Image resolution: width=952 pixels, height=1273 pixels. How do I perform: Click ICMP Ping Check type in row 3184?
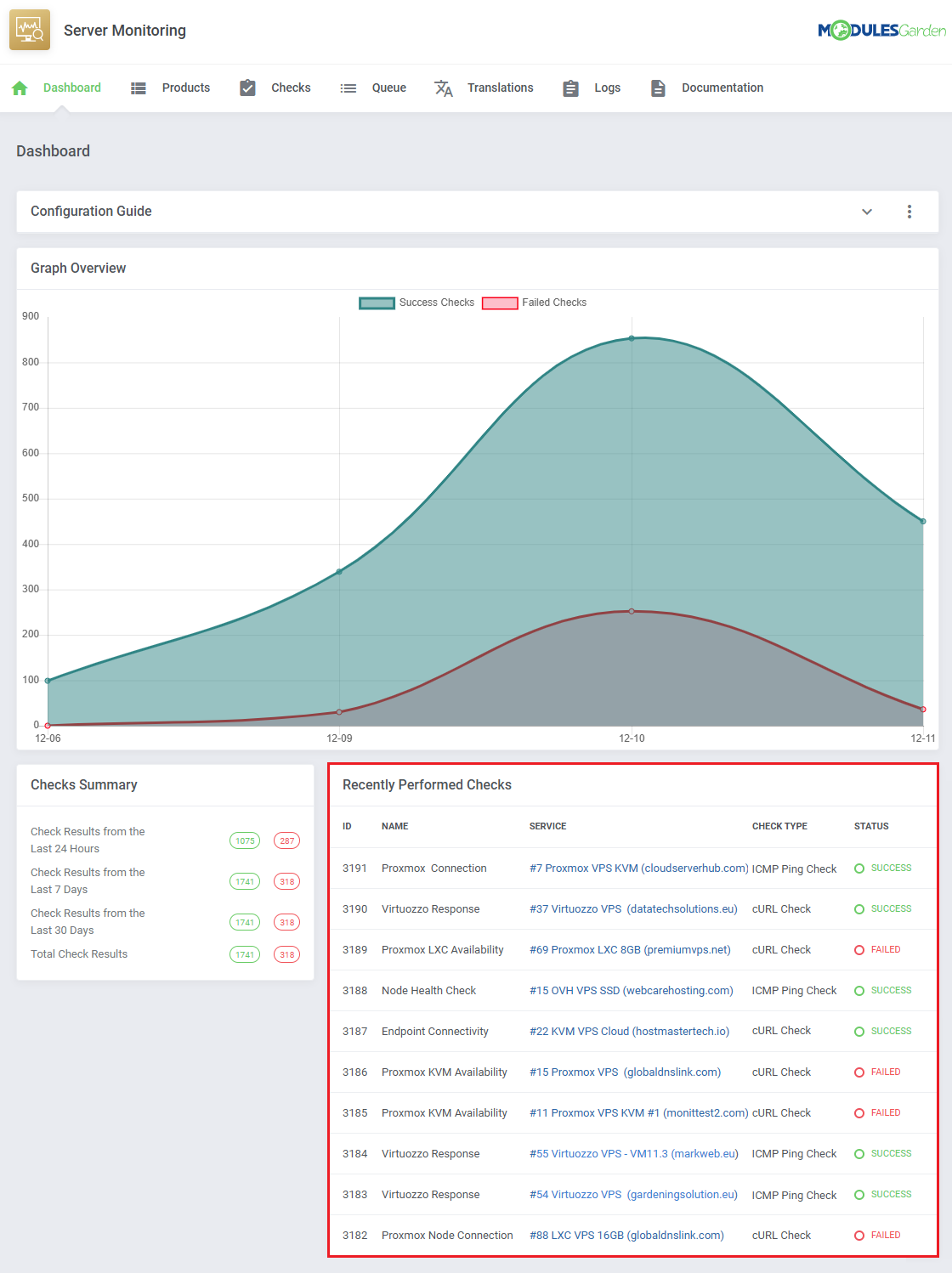click(x=795, y=1154)
